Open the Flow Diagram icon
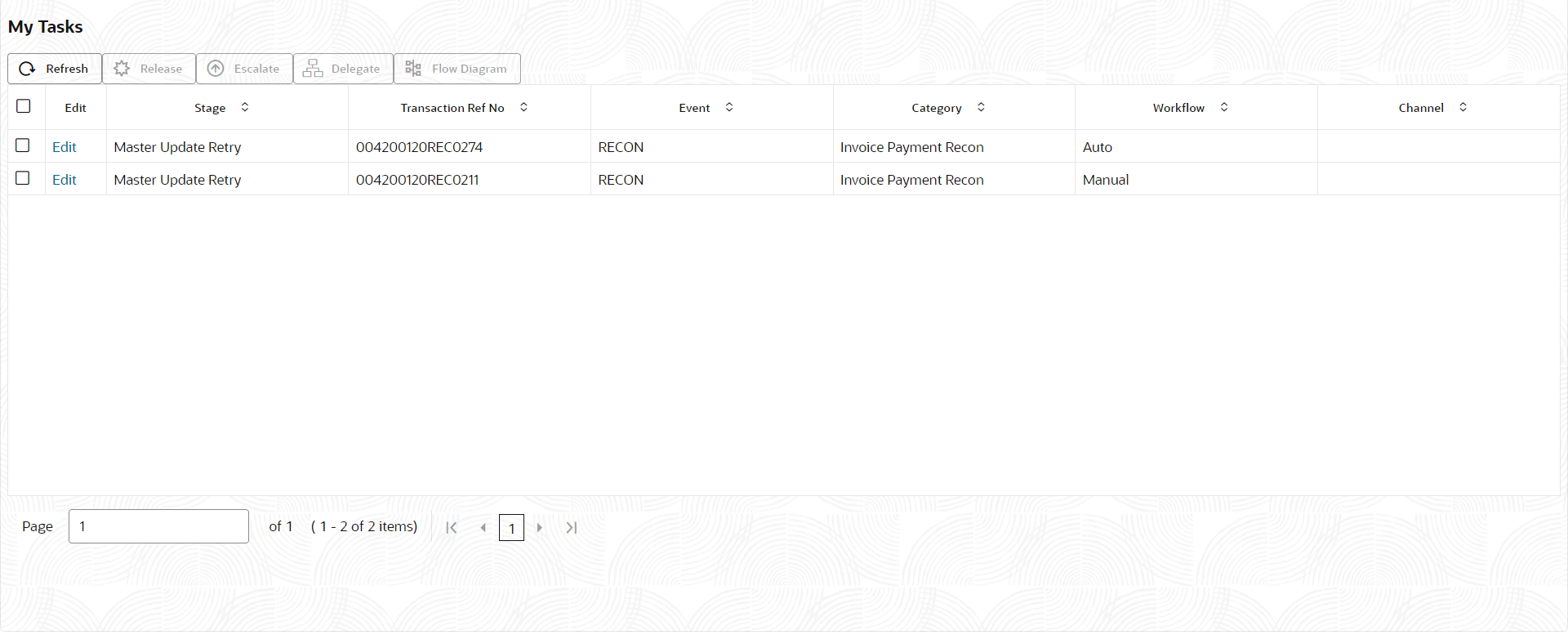 [x=413, y=69]
